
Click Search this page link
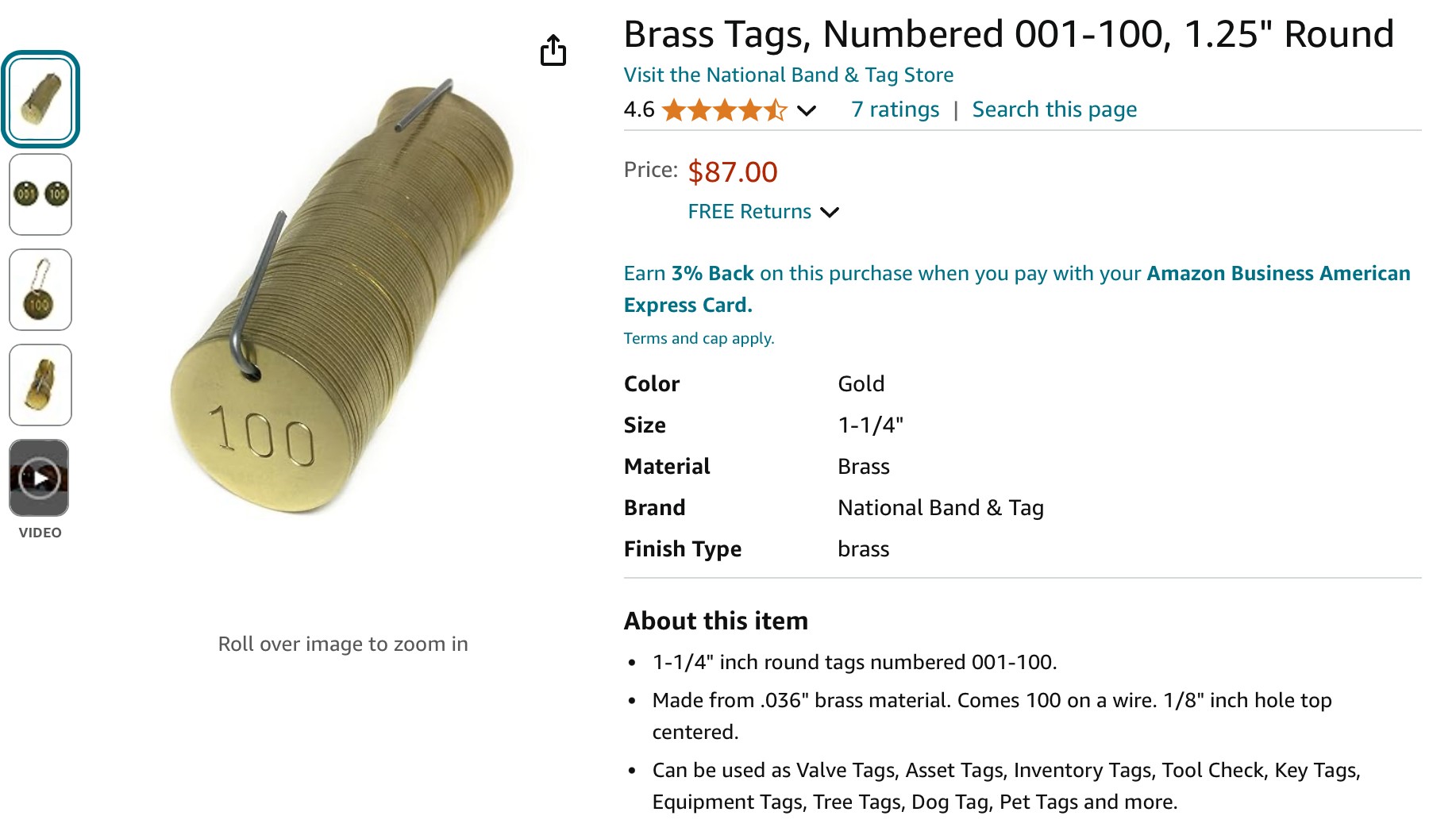click(1054, 110)
